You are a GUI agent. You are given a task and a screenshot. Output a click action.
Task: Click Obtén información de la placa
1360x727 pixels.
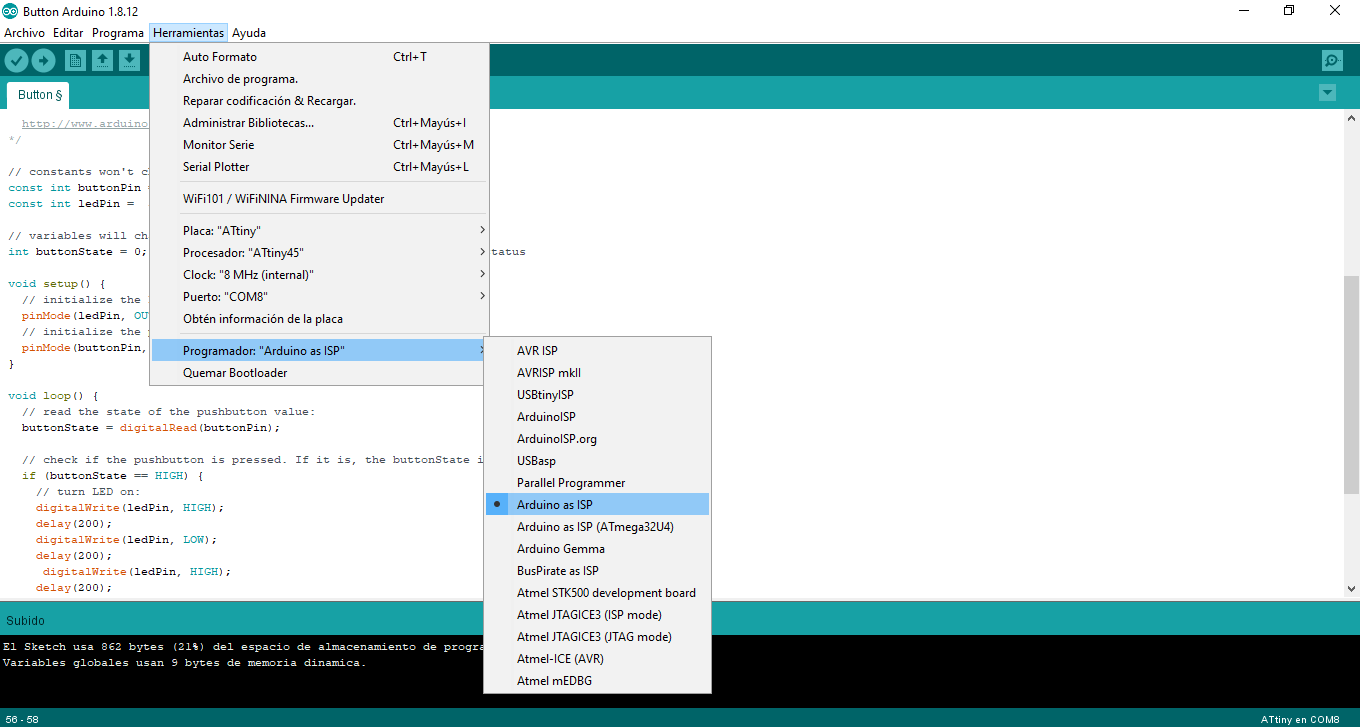coord(319,319)
